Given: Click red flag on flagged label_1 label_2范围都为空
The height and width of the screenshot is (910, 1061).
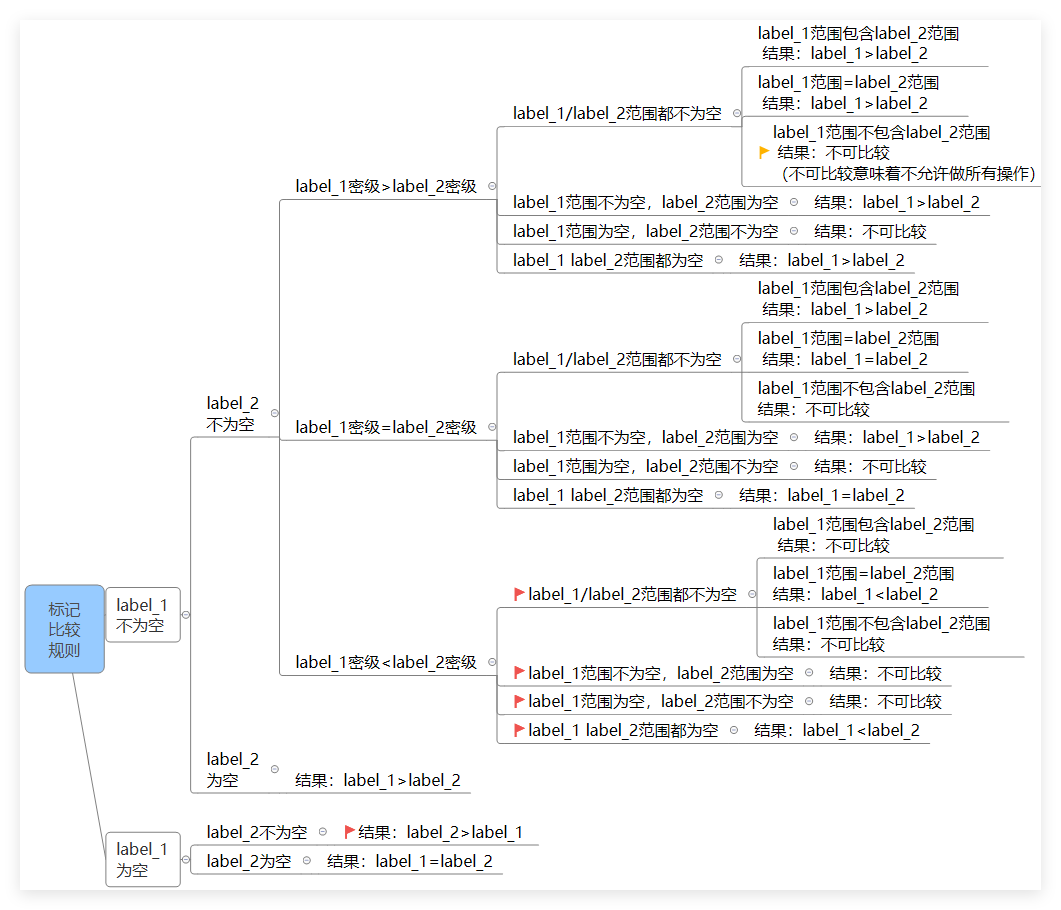Looking at the screenshot, I should pos(519,730).
